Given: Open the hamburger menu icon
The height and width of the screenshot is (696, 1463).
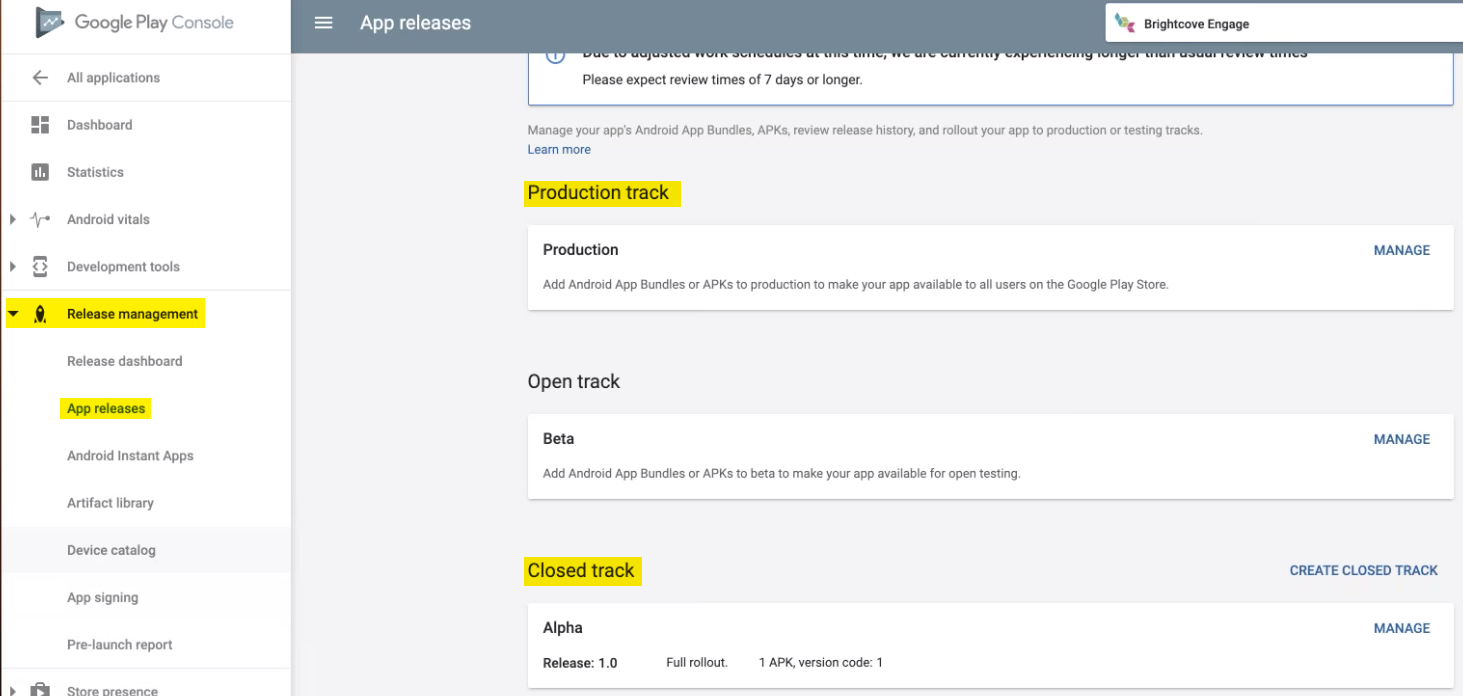Looking at the screenshot, I should pyautogui.click(x=323, y=22).
